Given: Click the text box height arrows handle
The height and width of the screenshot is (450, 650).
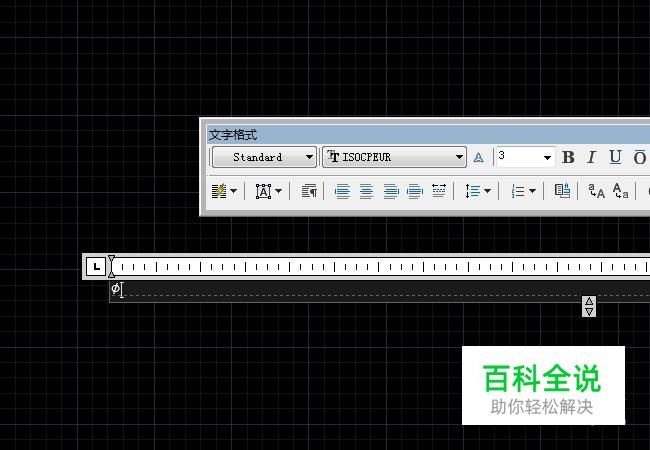Looking at the screenshot, I should tap(589, 307).
